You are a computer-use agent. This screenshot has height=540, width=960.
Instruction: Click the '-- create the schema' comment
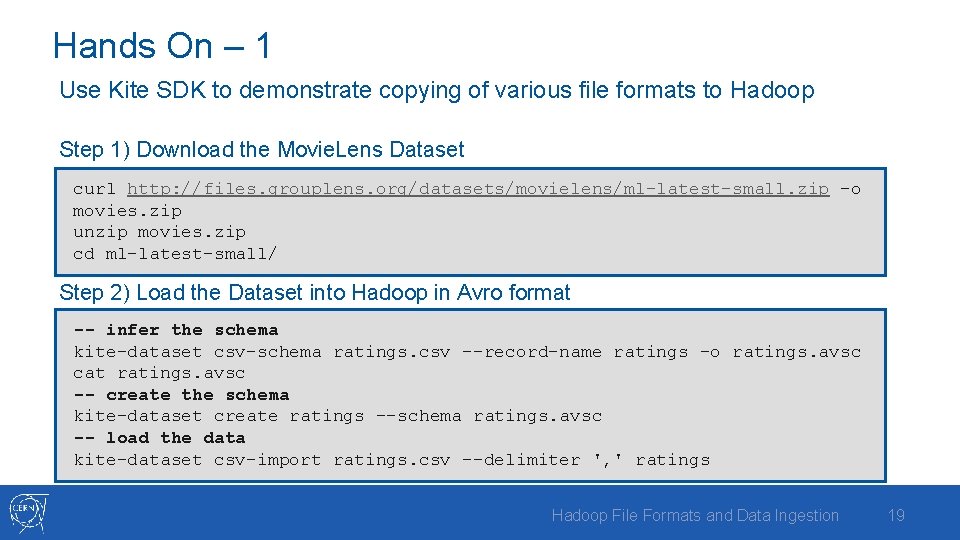[181, 395]
